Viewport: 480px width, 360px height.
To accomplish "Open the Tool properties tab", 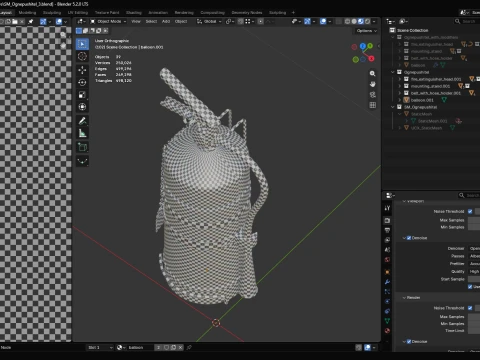I will pyautogui.click(x=387, y=208).
